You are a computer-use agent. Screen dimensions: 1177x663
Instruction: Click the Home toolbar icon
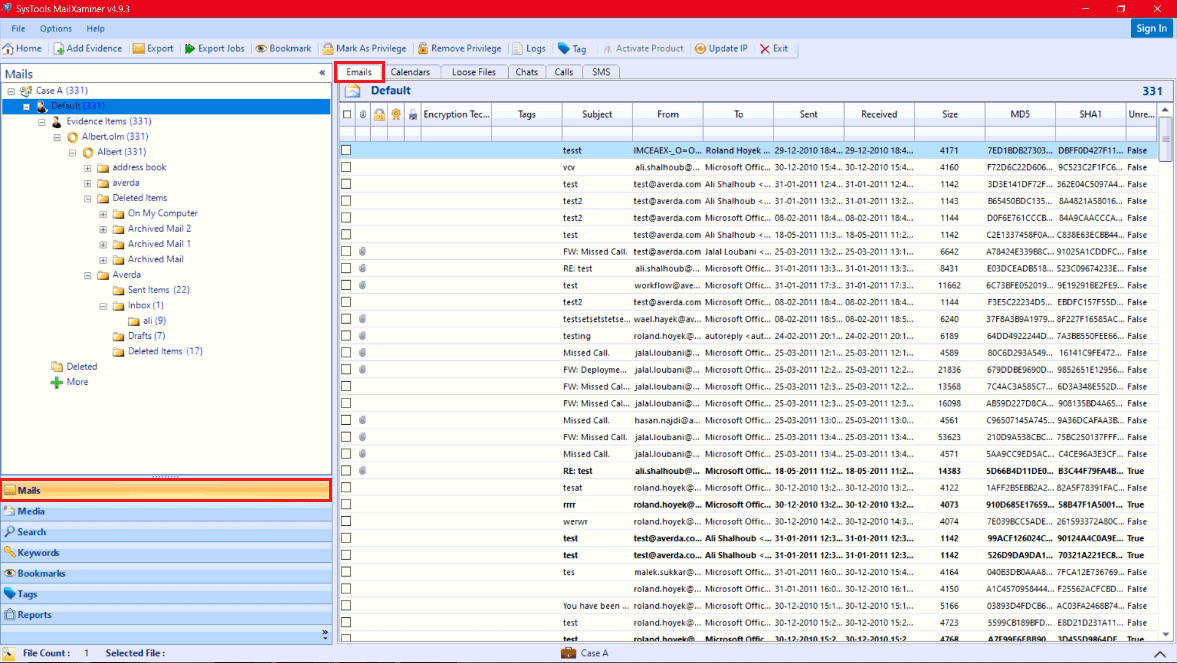click(x=8, y=49)
